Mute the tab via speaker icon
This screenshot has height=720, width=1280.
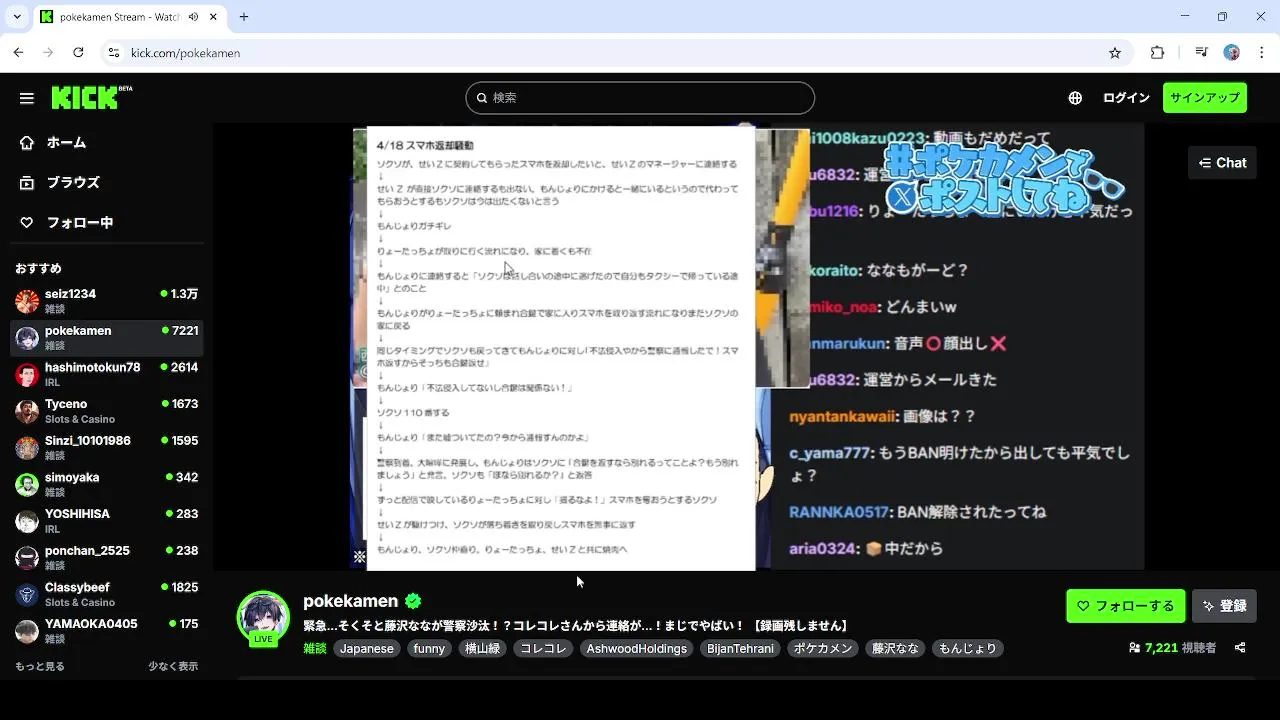point(193,17)
